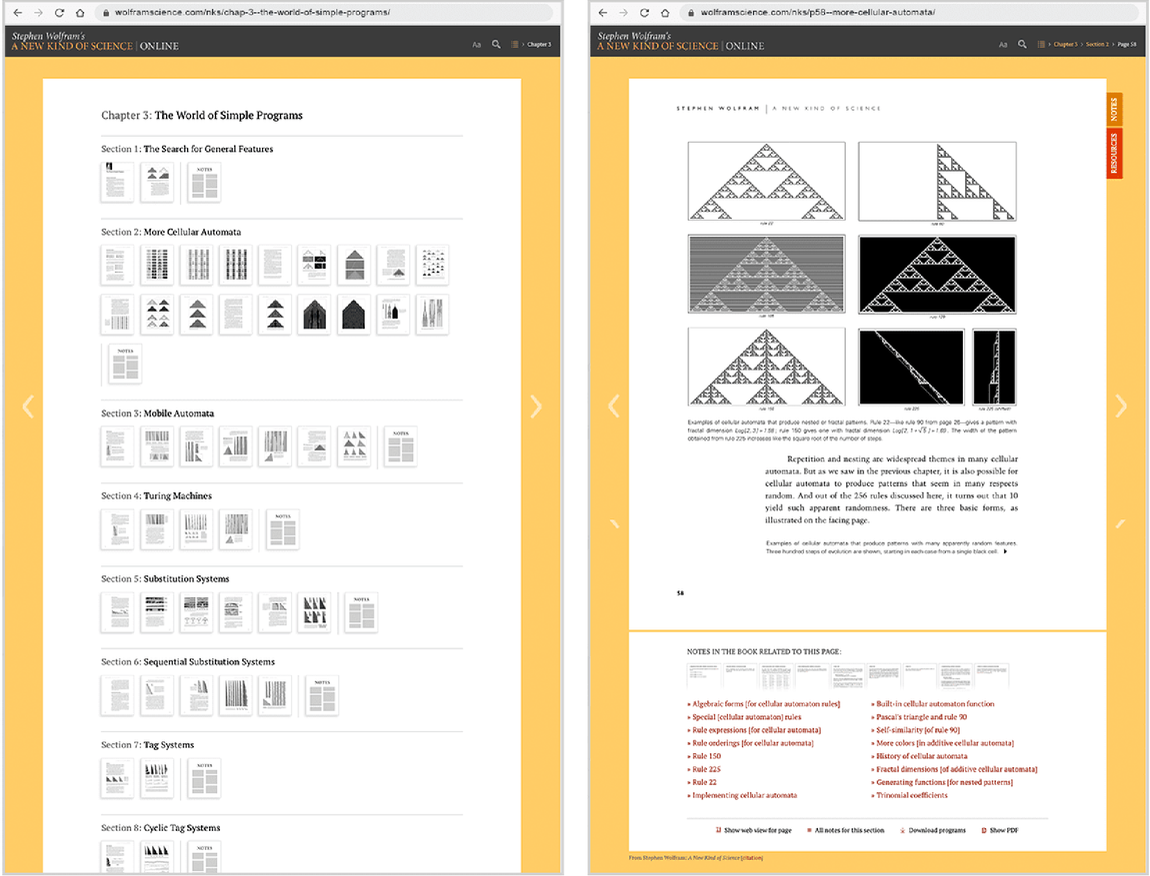Image resolution: width=1150 pixels, height=876 pixels.
Task: Click the search magnifier in right window header
Action: point(1022,44)
